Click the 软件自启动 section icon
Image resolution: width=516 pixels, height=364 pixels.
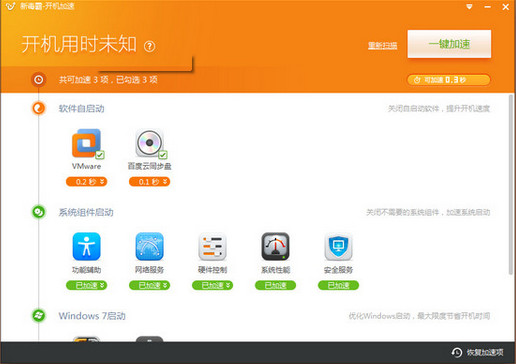[39, 108]
